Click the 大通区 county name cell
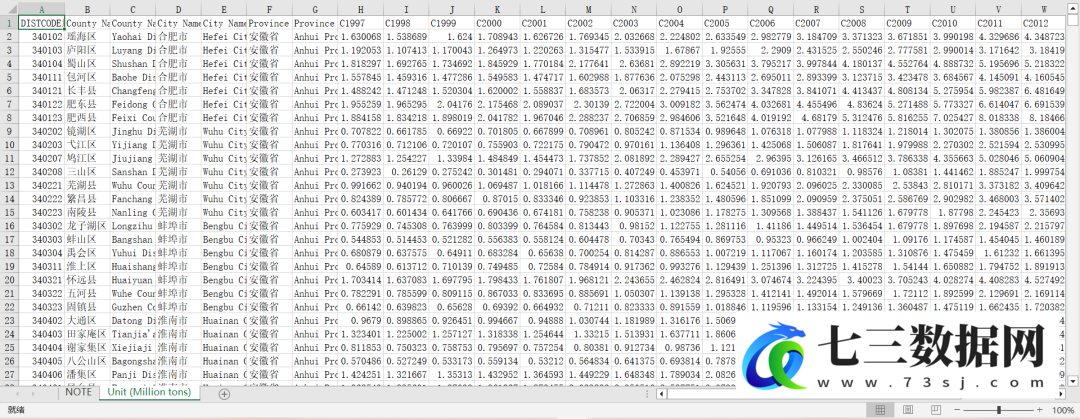The width and height of the screenshot is (1080, 419). click(87, 320)
